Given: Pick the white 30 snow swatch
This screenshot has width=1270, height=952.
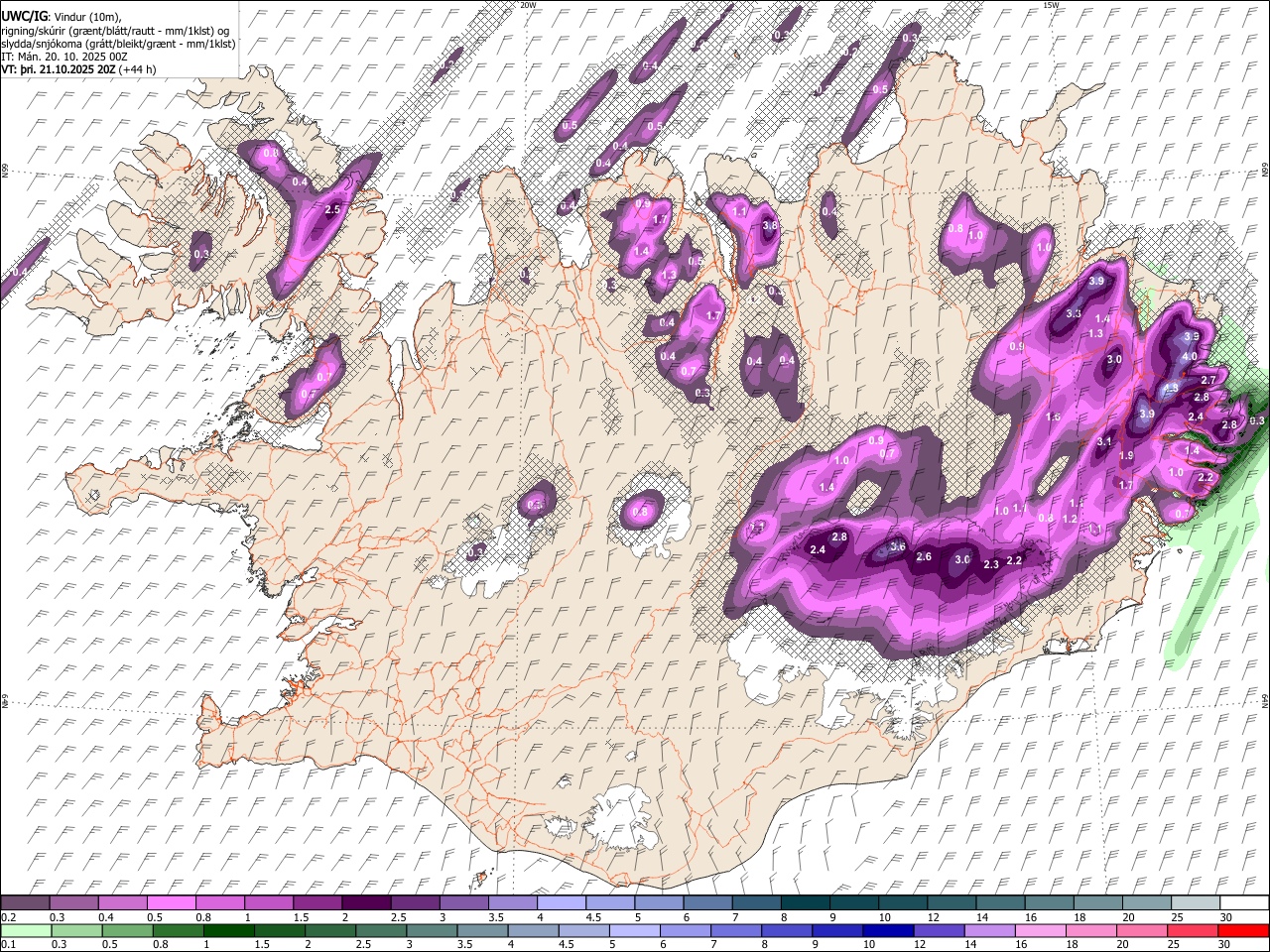Looking at the screenshot, I should click(1243, 903).
